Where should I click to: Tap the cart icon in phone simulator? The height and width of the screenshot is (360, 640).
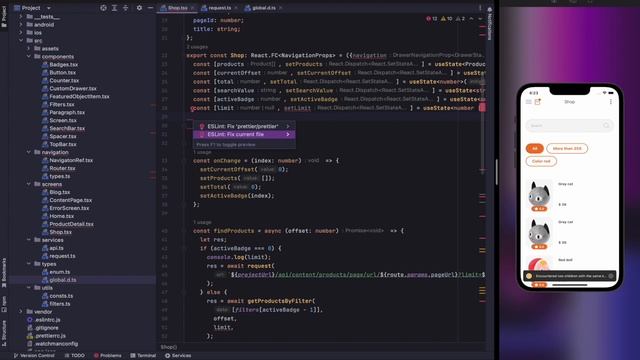pos(538,102)
